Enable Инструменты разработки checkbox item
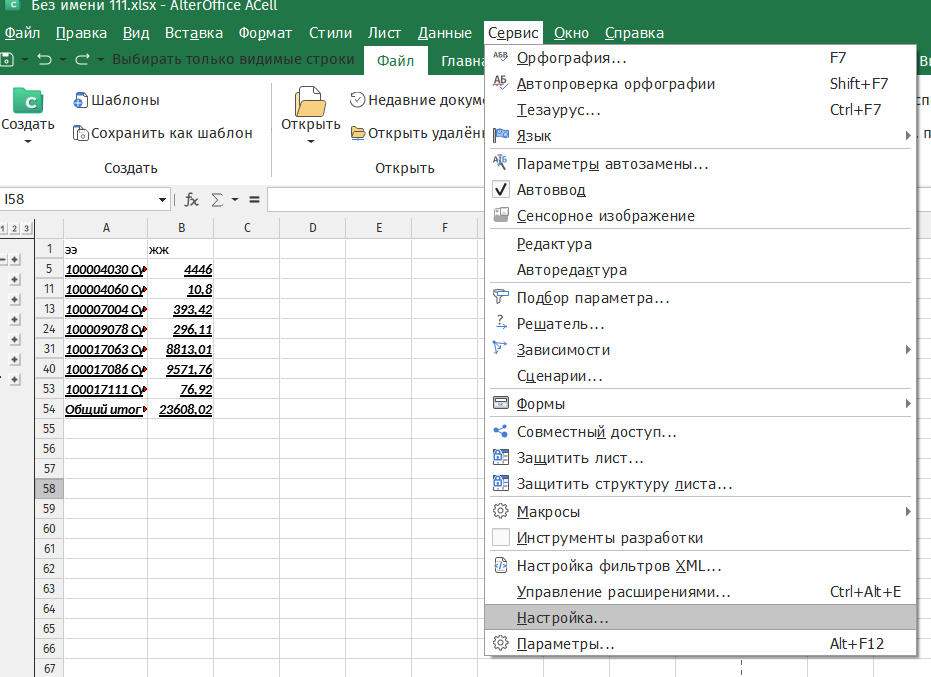 (x=609, y=538)
